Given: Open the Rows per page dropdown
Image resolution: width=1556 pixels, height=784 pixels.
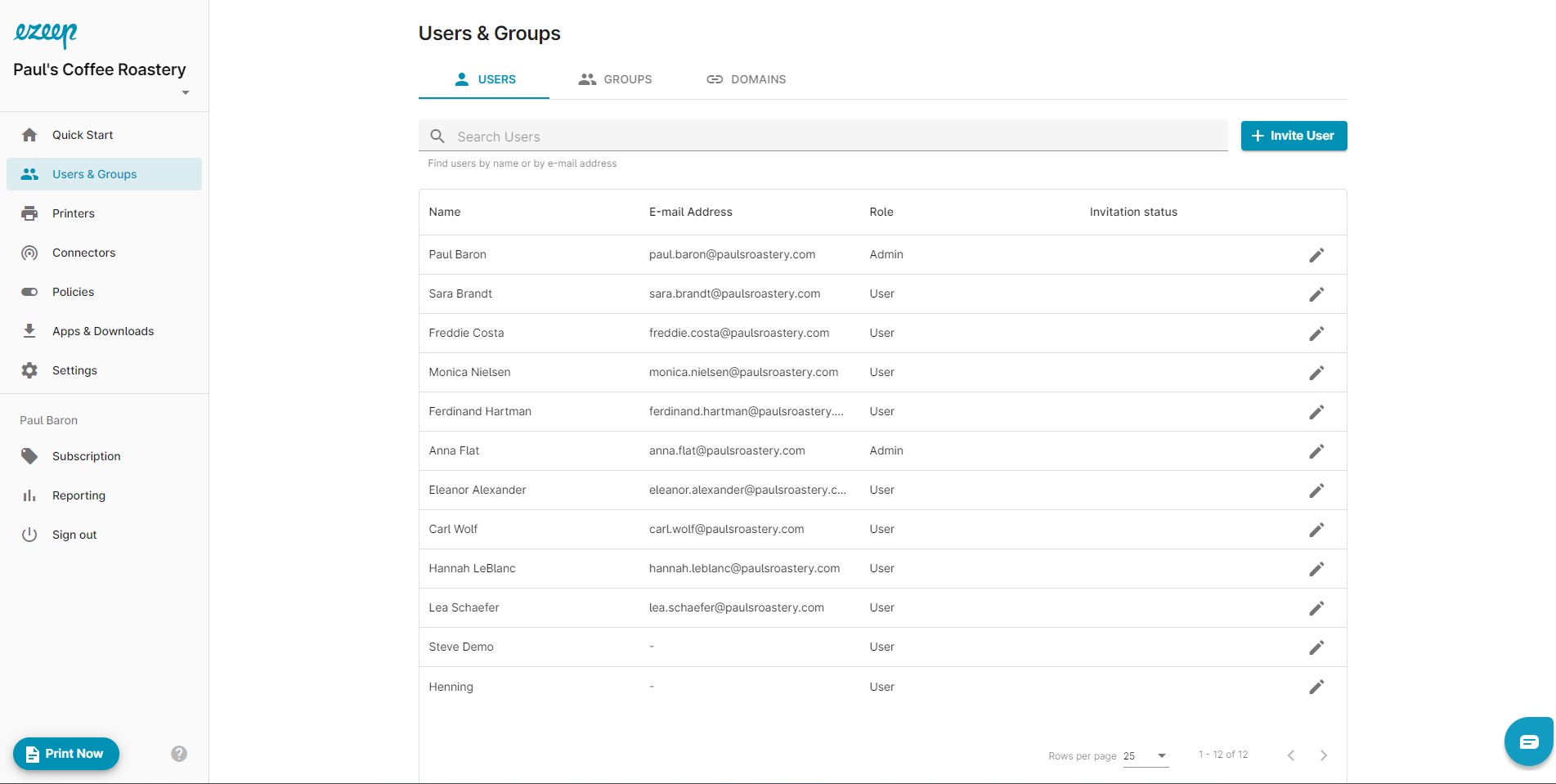Looking at the screenshot, I should (x=1146, y=755).
